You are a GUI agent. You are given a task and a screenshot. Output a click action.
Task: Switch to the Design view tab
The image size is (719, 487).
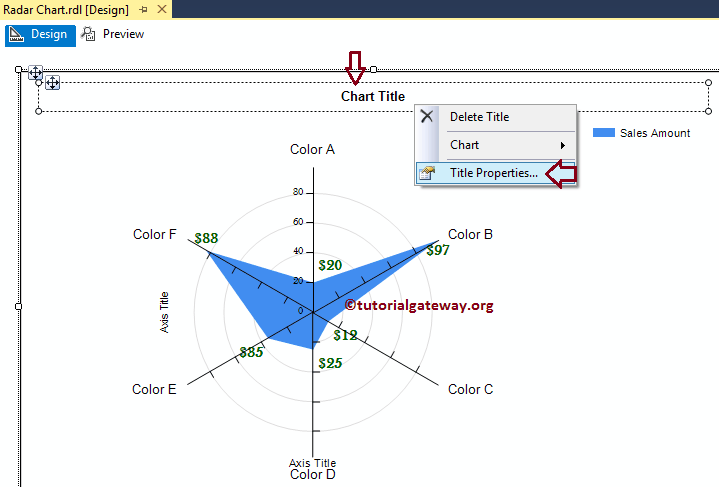click(40, 35)
